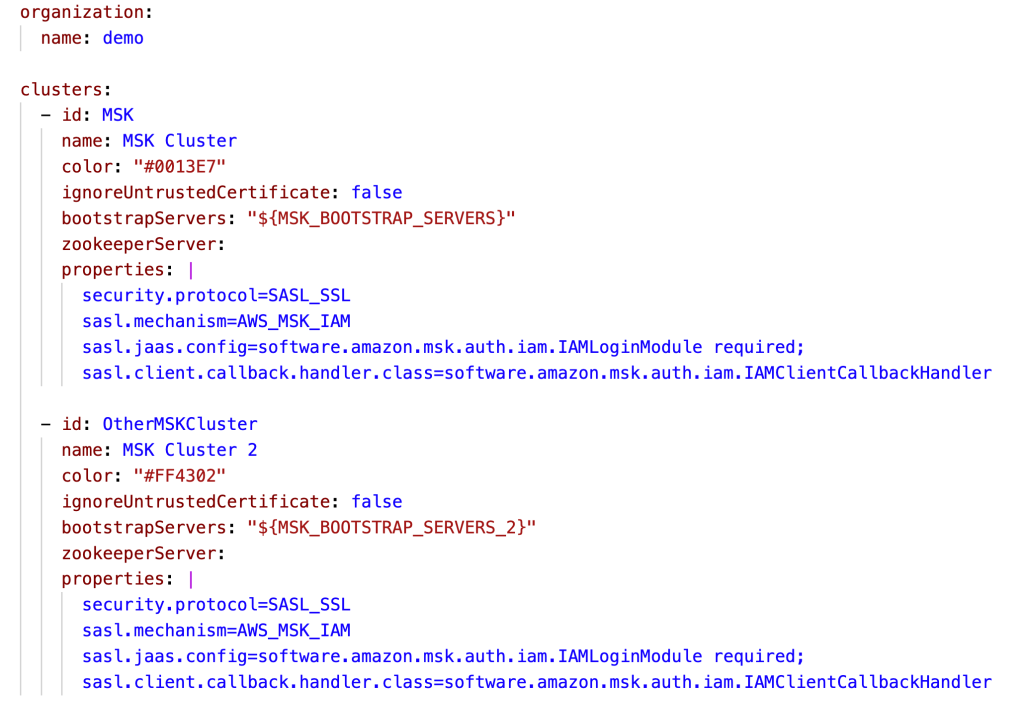
Task: Select the name value MSK Cluster 2
Action: pyautogui.click(x=190, y=450)
